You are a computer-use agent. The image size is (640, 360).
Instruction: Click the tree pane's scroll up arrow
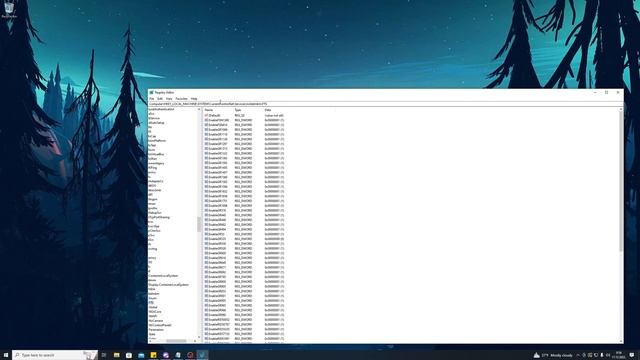pos(199,110)
